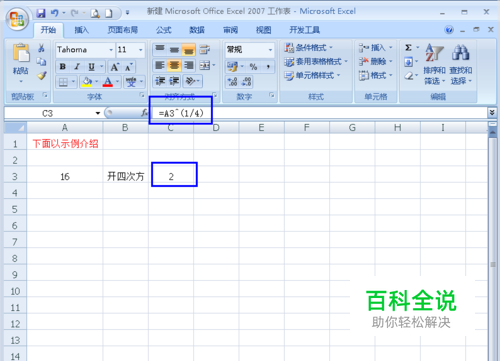Open the Tahoma font name dropdown

(111, 50)
